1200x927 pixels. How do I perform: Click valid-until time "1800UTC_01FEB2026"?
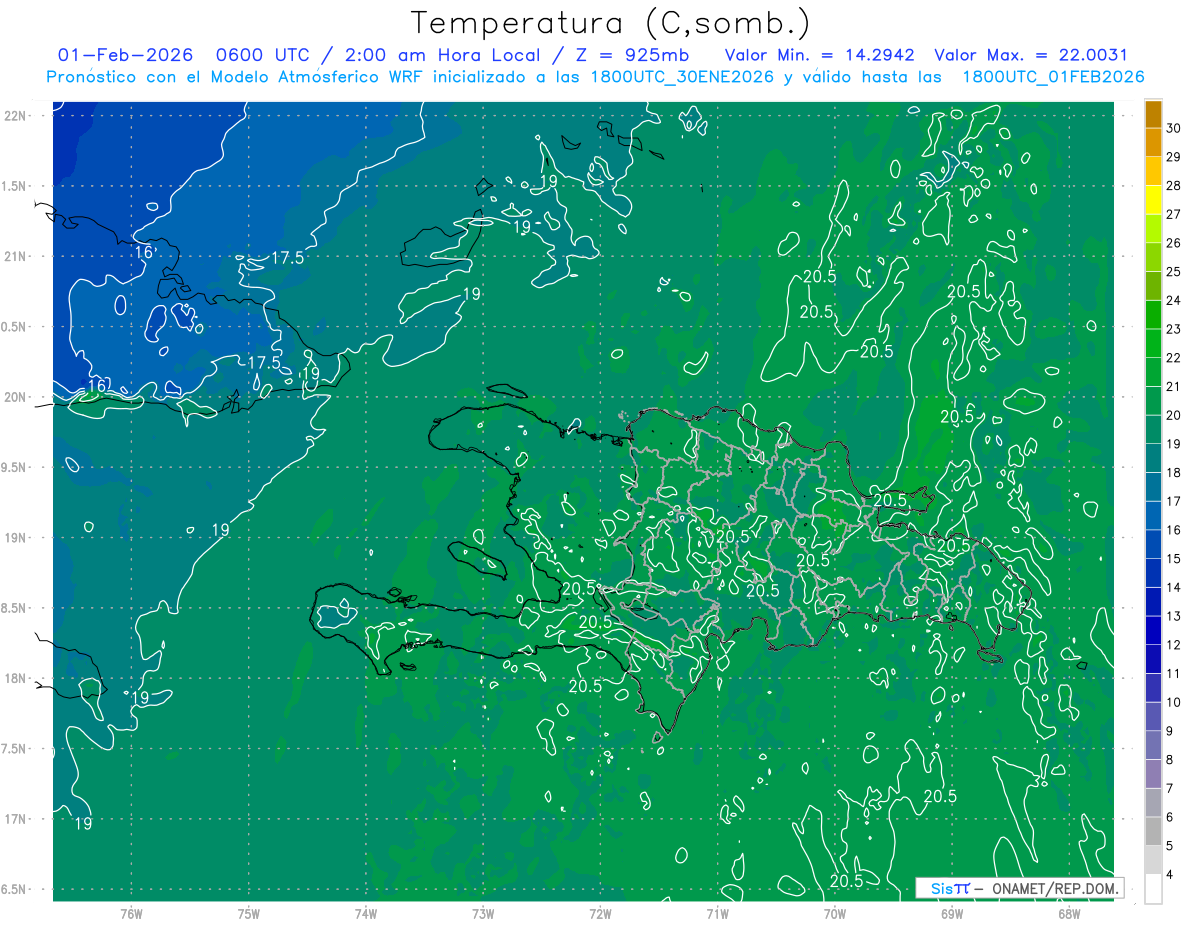point(1053,77)
